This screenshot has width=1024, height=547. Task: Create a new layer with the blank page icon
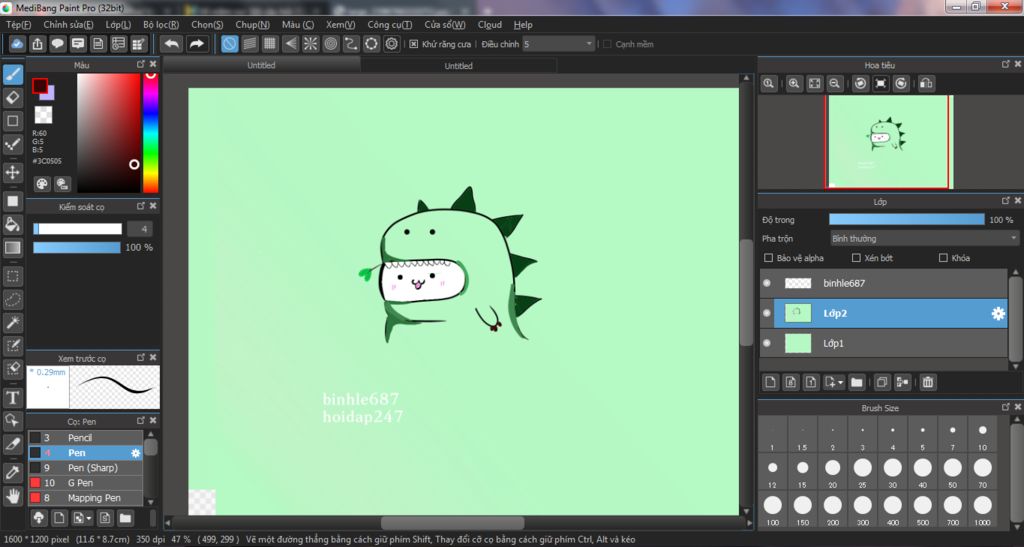(771, 383)
